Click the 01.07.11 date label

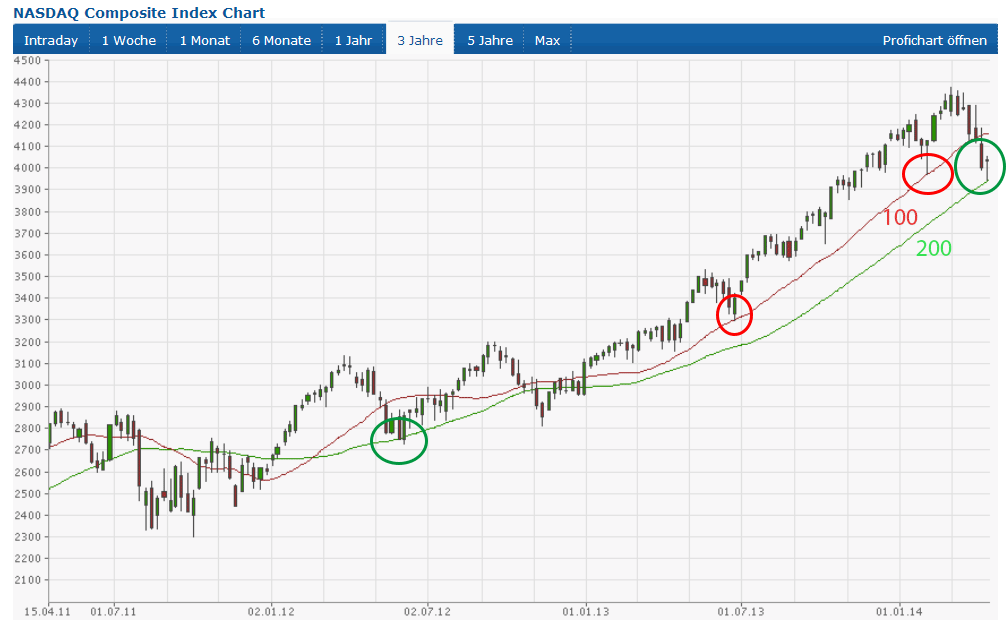tap(114, 611)
